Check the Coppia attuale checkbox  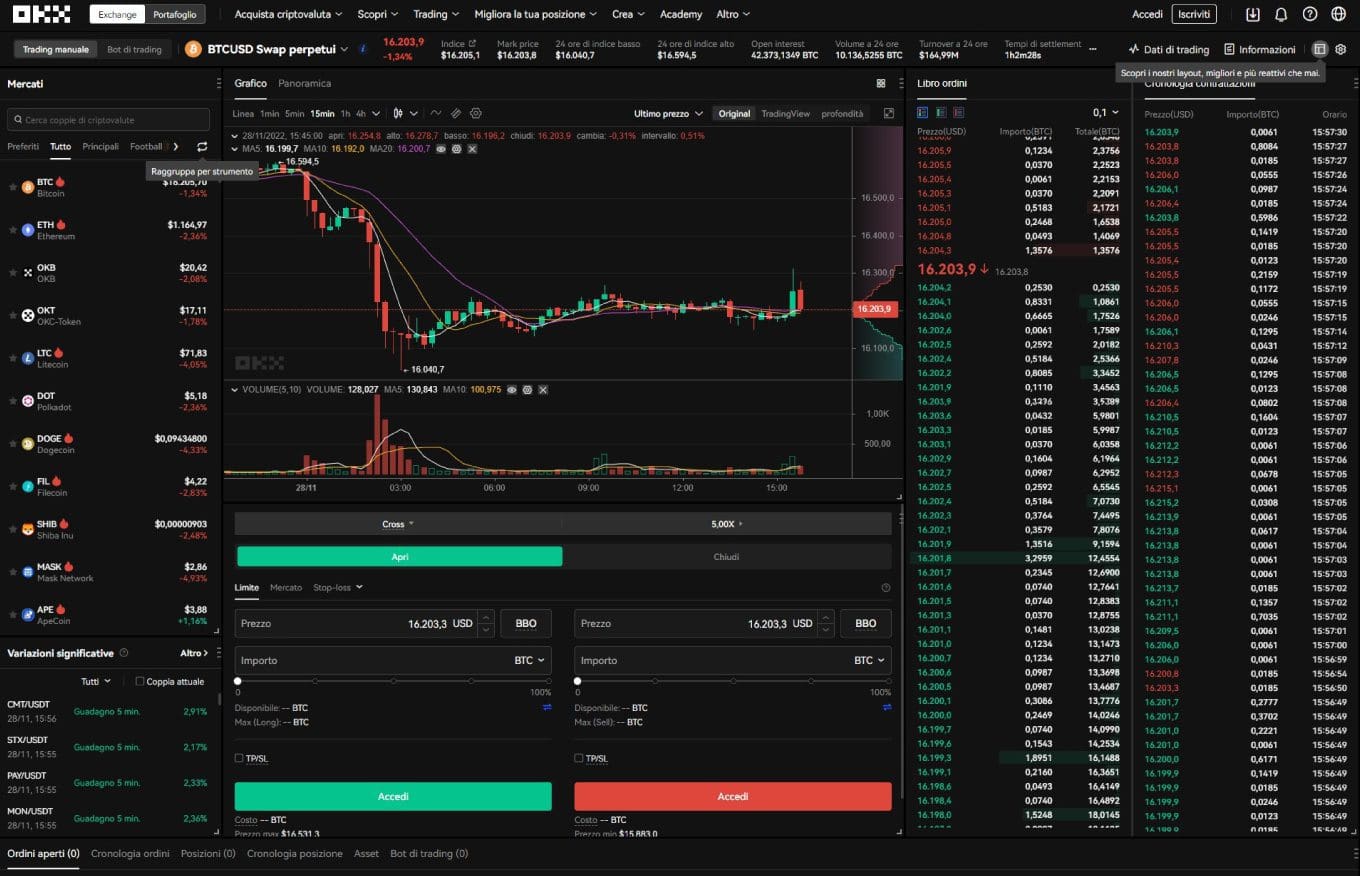(x=140, y=681)
